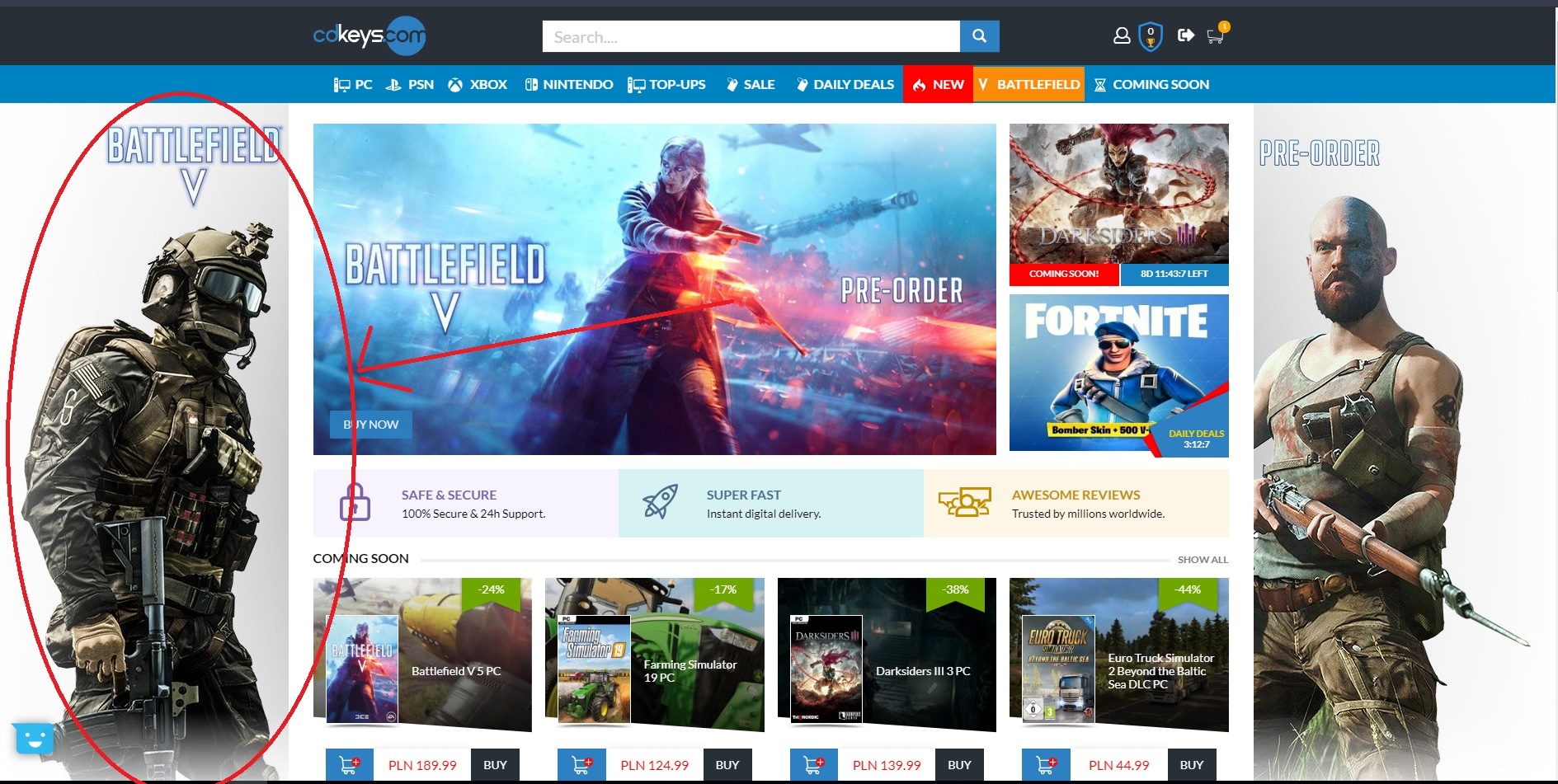Add Farming Simulator 19 to cart icon
The image size is (1558, 784).
[x=581, y=765]
